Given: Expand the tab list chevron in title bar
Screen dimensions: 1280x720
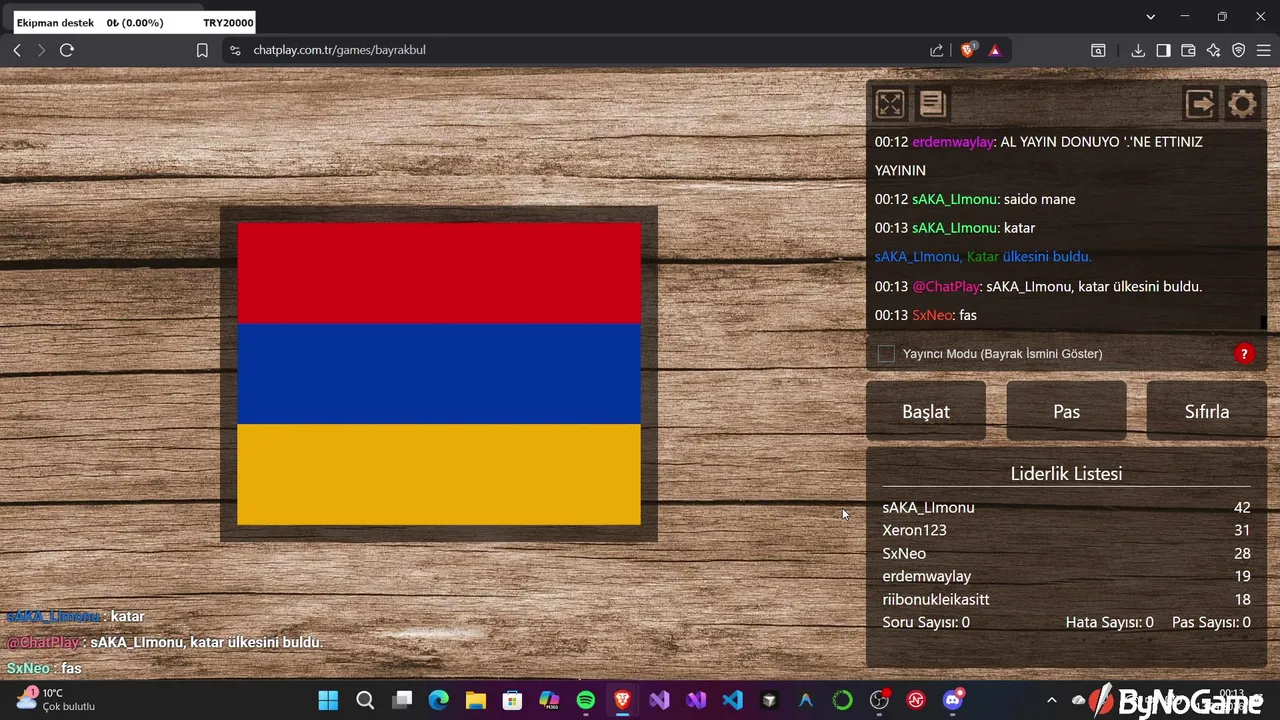Looking at the screenshot, I should click(1150, 17).
